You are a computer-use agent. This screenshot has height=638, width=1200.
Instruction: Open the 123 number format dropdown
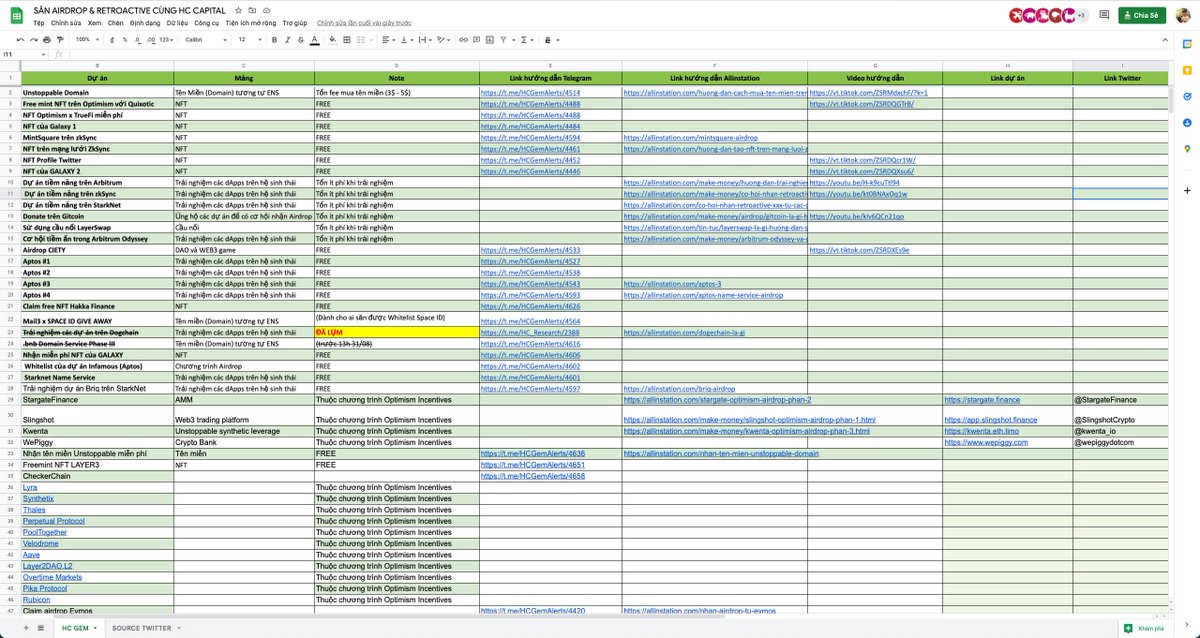coord(166,40)
